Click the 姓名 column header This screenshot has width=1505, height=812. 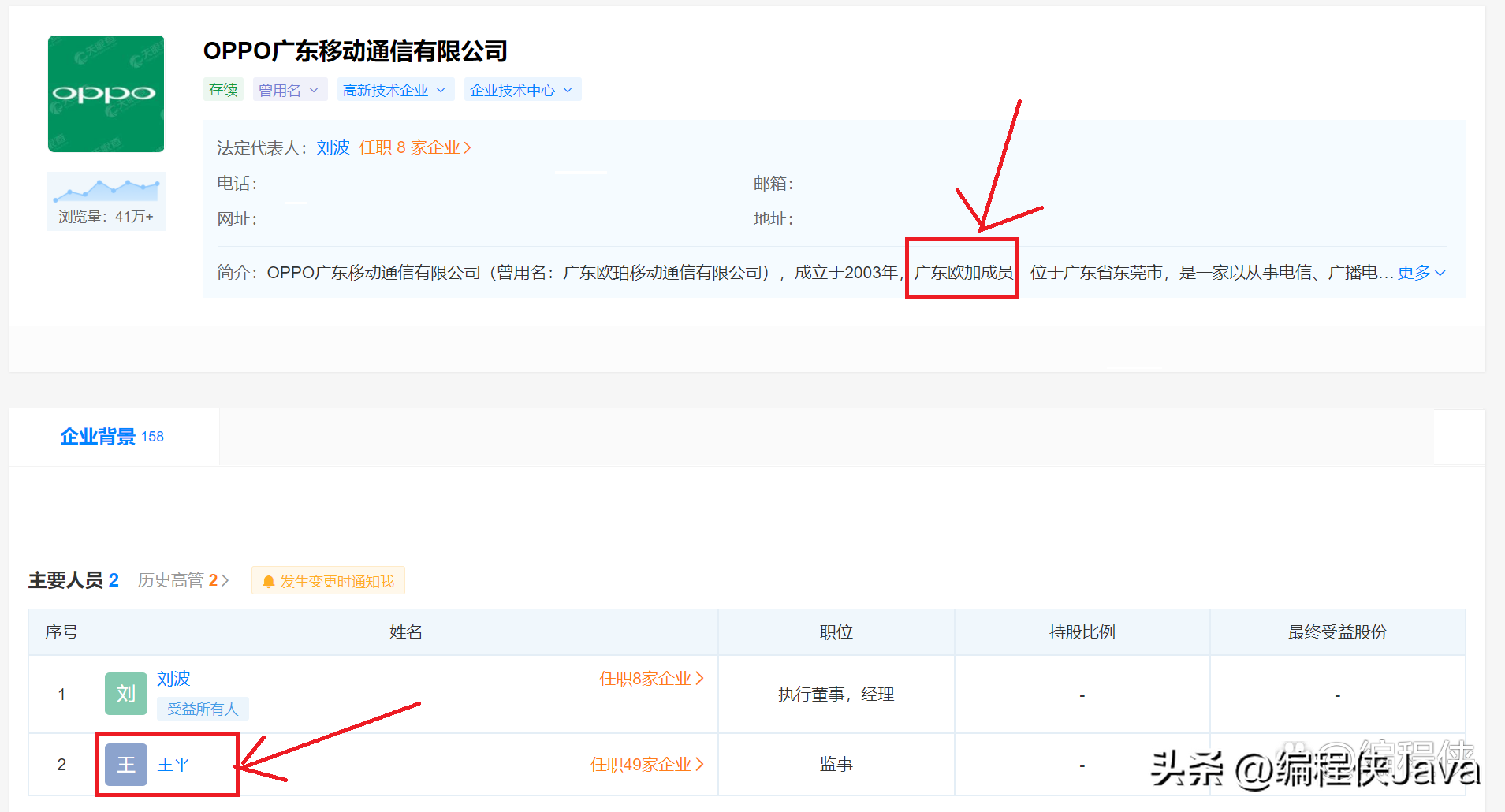[406, 632]
